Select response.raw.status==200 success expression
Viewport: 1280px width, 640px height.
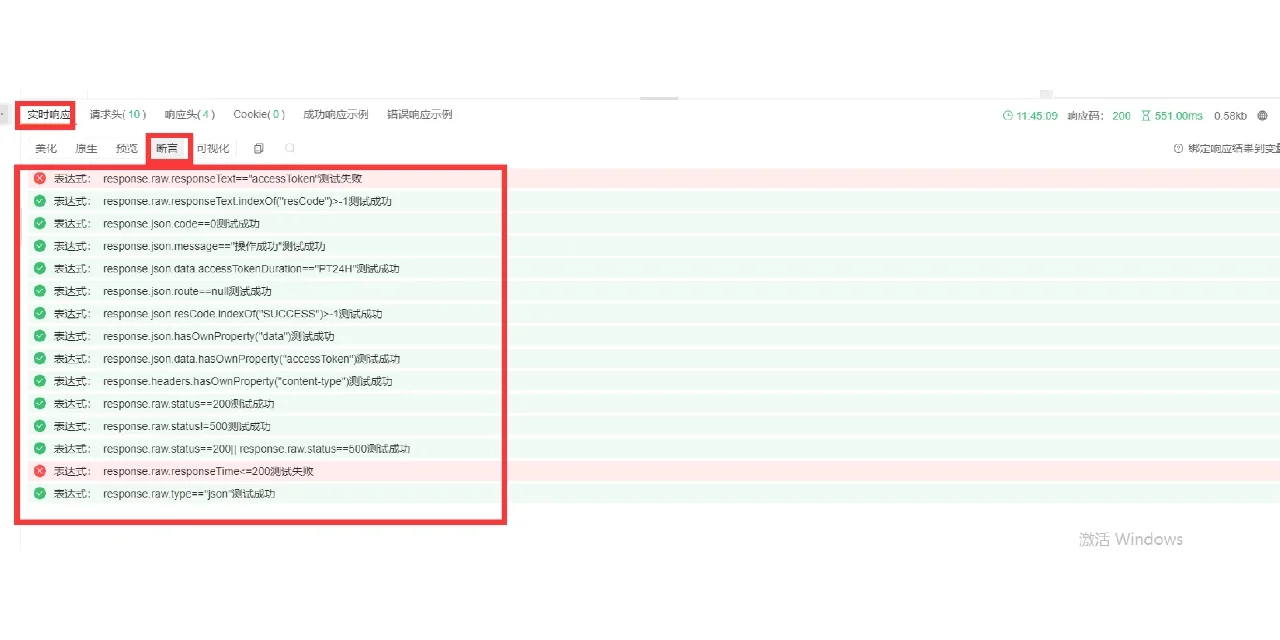(x=188, y=404)
